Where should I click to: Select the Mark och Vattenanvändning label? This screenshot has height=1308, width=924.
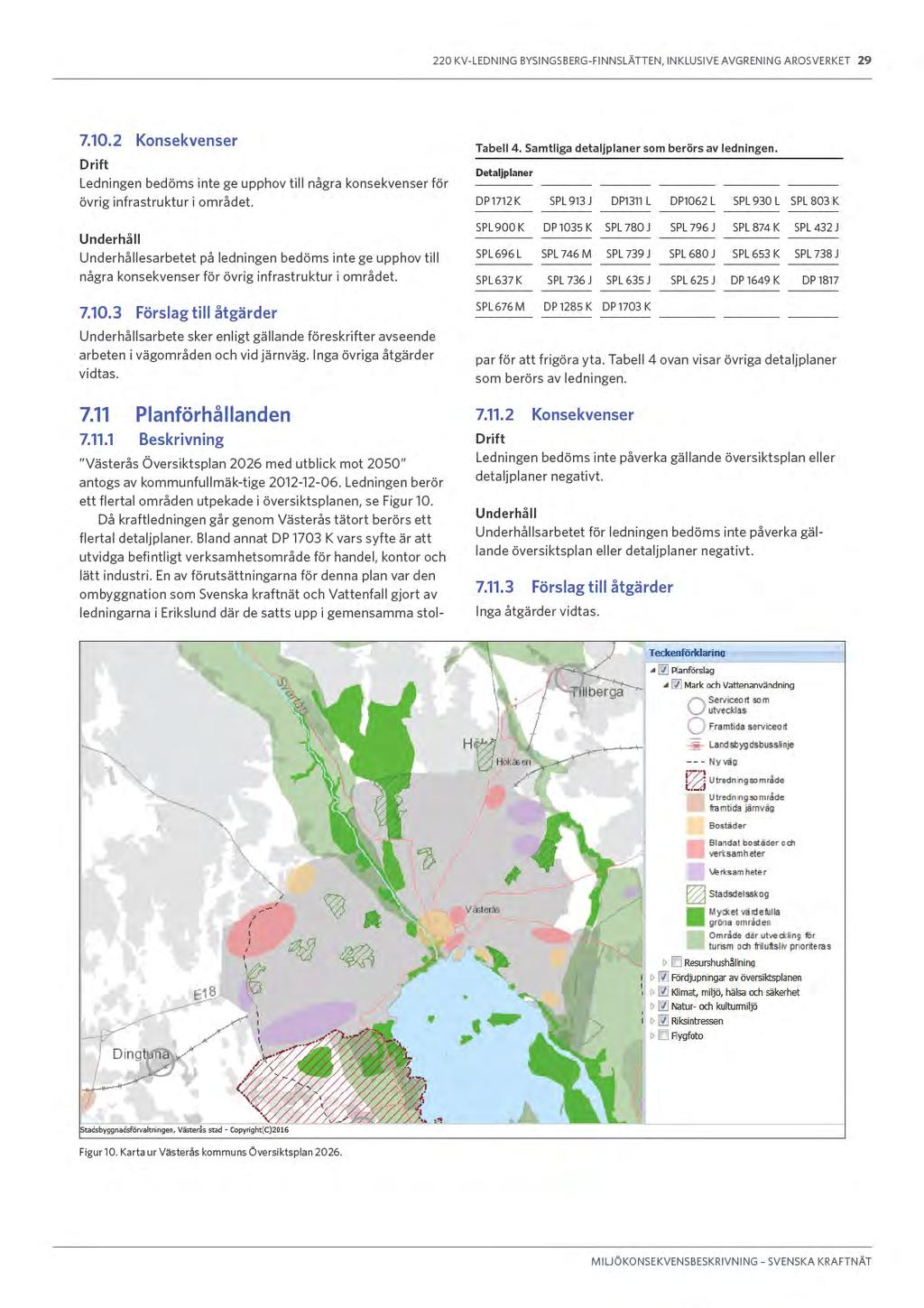pos(739,685)
